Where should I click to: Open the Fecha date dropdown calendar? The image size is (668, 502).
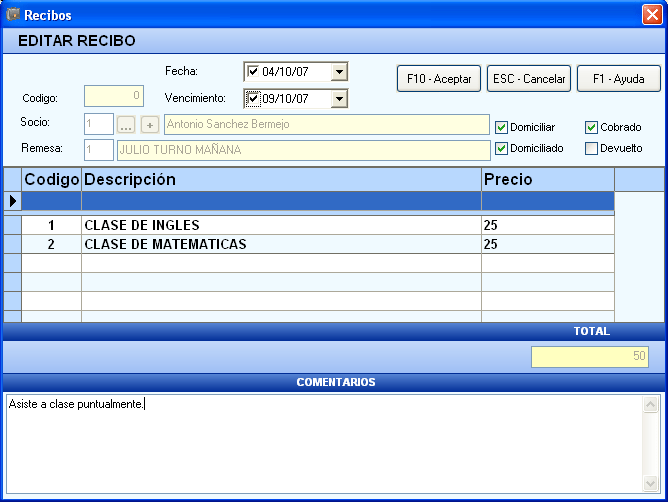coord(339,72)
